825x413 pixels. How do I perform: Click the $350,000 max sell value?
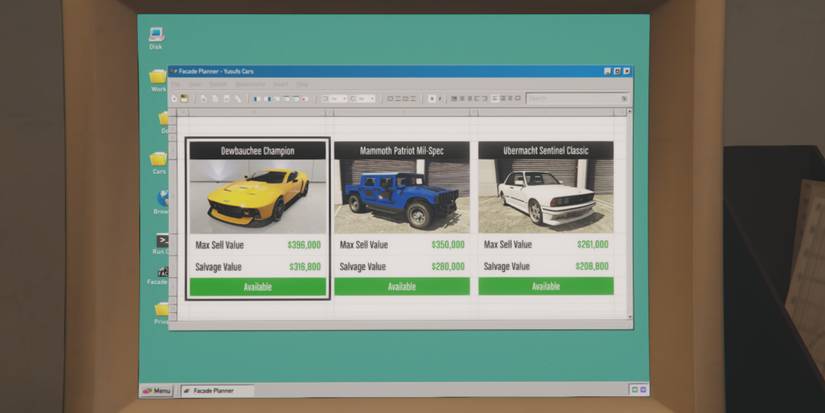click(448, 245)
